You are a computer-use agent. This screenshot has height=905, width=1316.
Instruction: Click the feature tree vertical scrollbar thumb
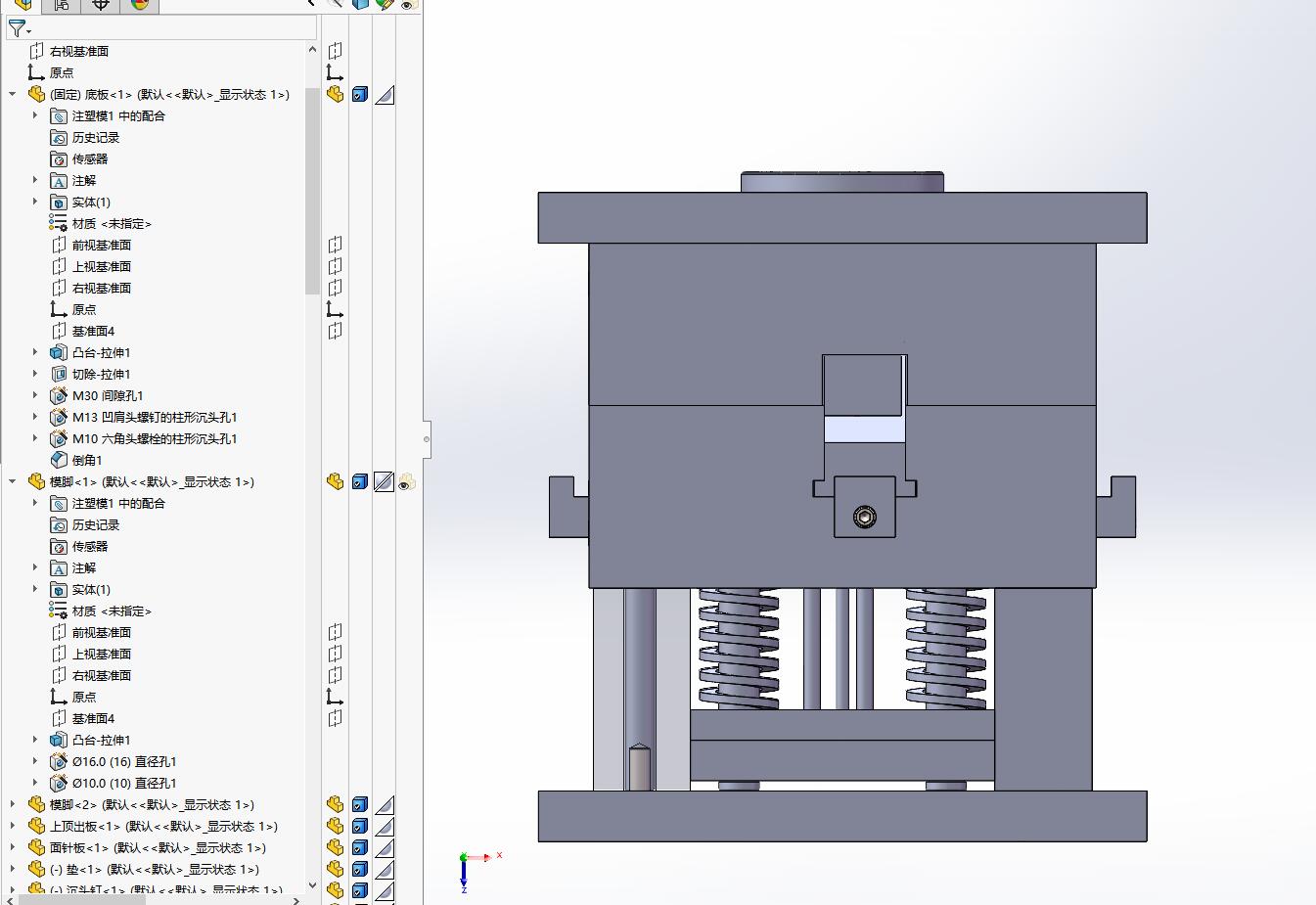(312, 191)
